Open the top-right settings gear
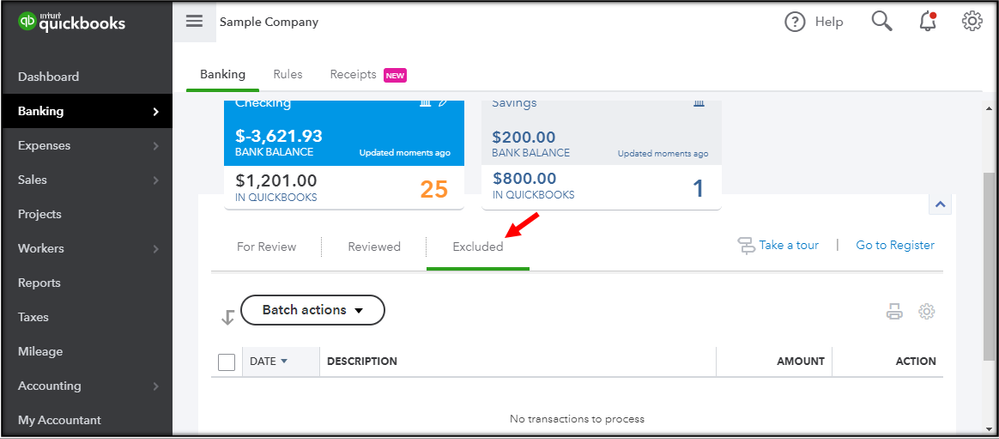The height and width of the screenshot is (439, 999). (x=972, y=22)
